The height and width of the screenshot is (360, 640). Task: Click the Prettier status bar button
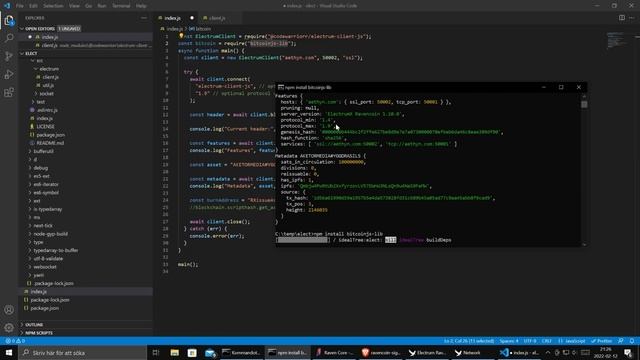[x=602, y=341]
